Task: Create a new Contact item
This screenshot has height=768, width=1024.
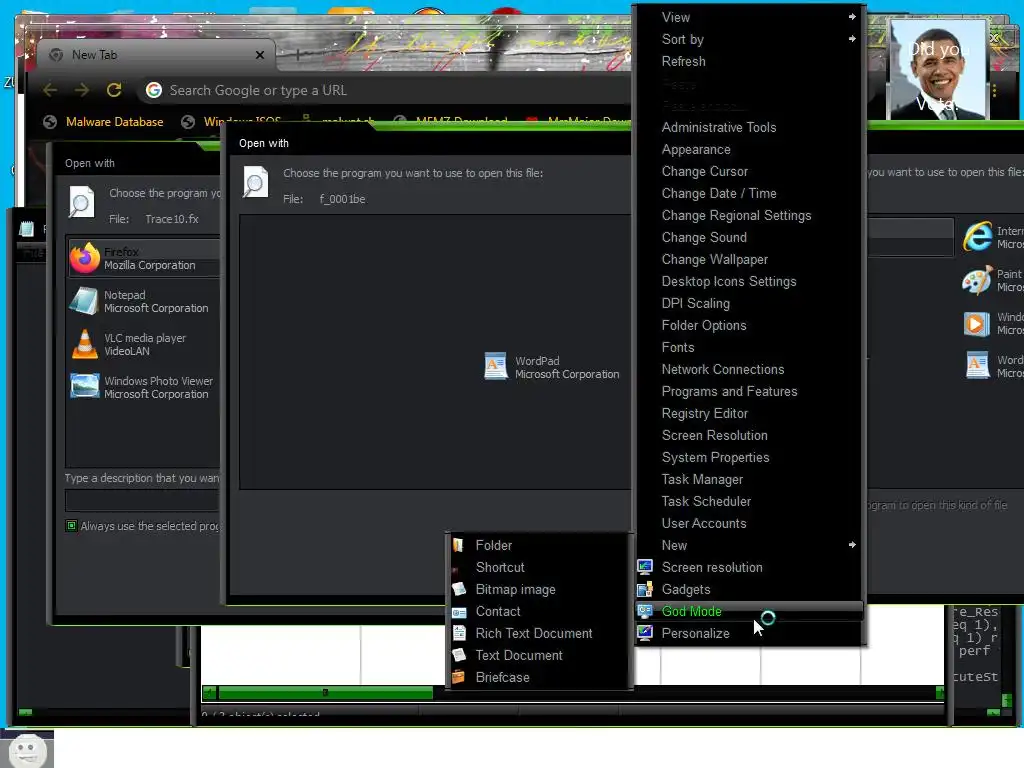Action: (539, 611)
